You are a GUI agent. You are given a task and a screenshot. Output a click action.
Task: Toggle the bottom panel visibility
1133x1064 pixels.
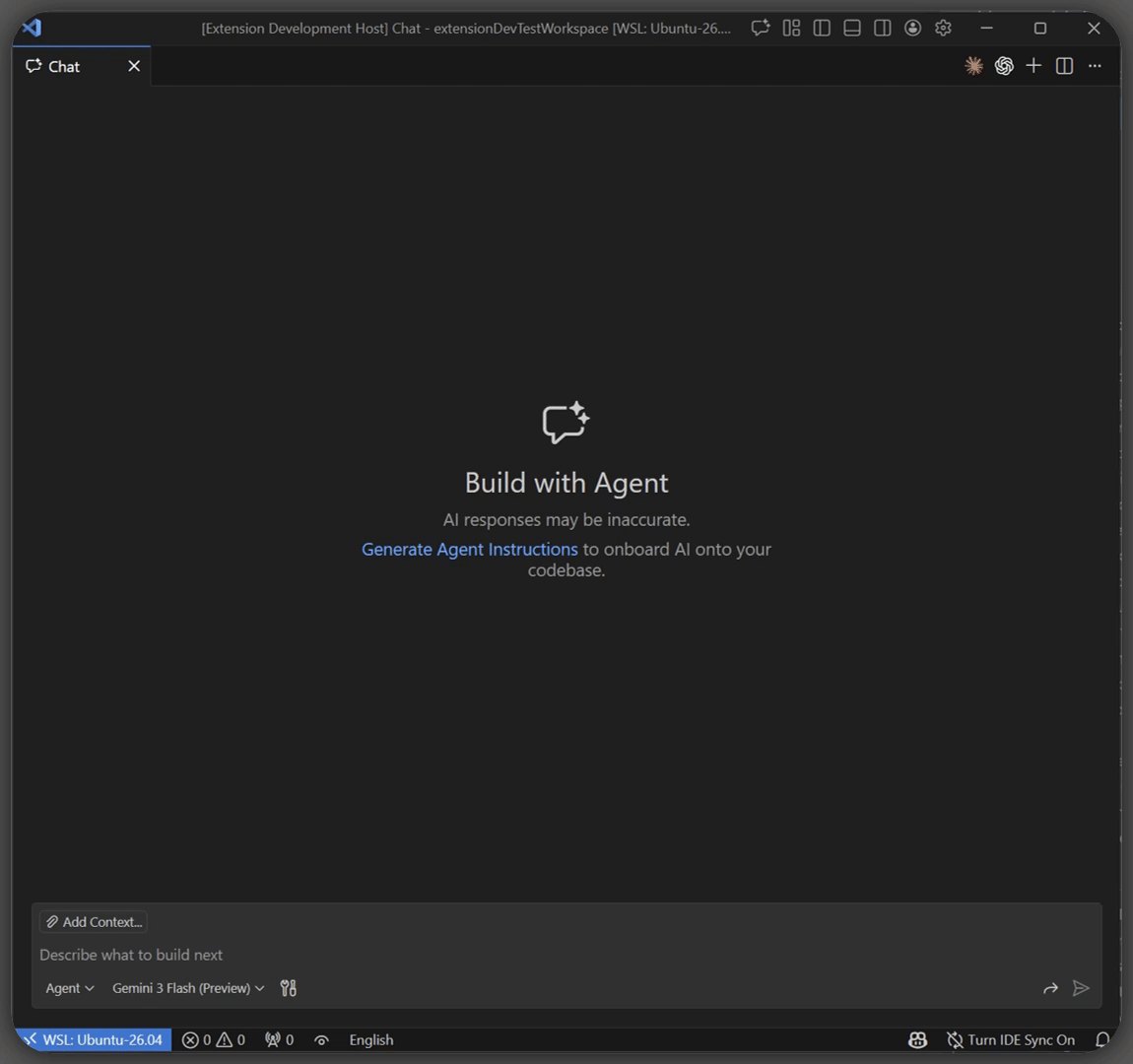(x=852, y=29)
